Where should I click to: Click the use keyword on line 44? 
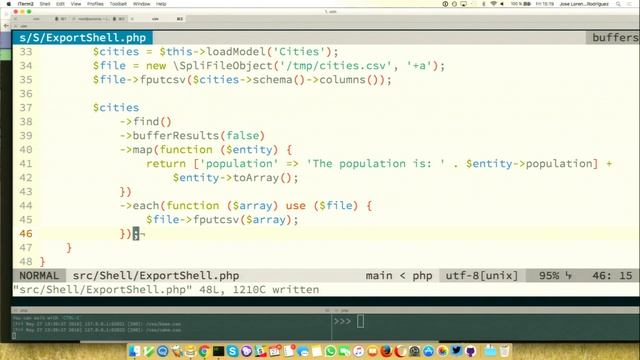click(x=296, y=206)
